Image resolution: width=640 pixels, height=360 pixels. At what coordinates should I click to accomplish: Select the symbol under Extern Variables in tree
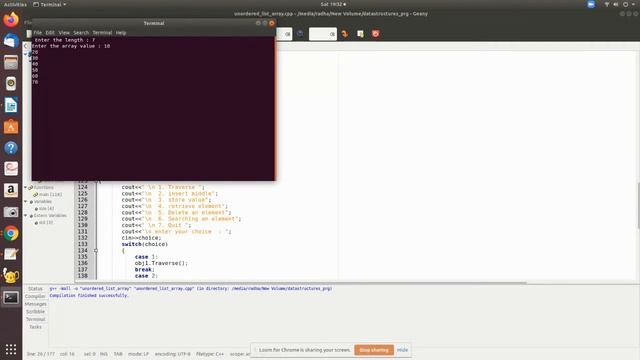pos(44,222)
